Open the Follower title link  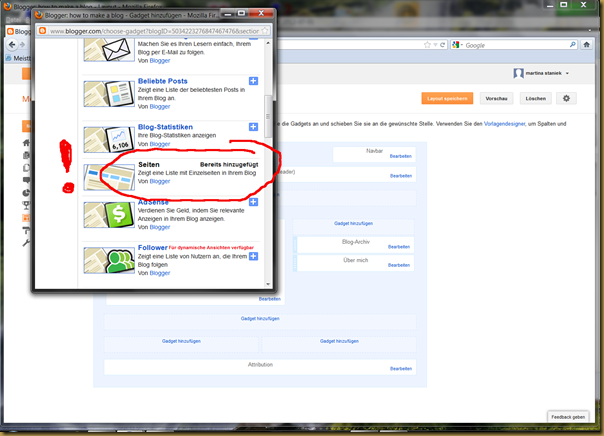(153, 247)
